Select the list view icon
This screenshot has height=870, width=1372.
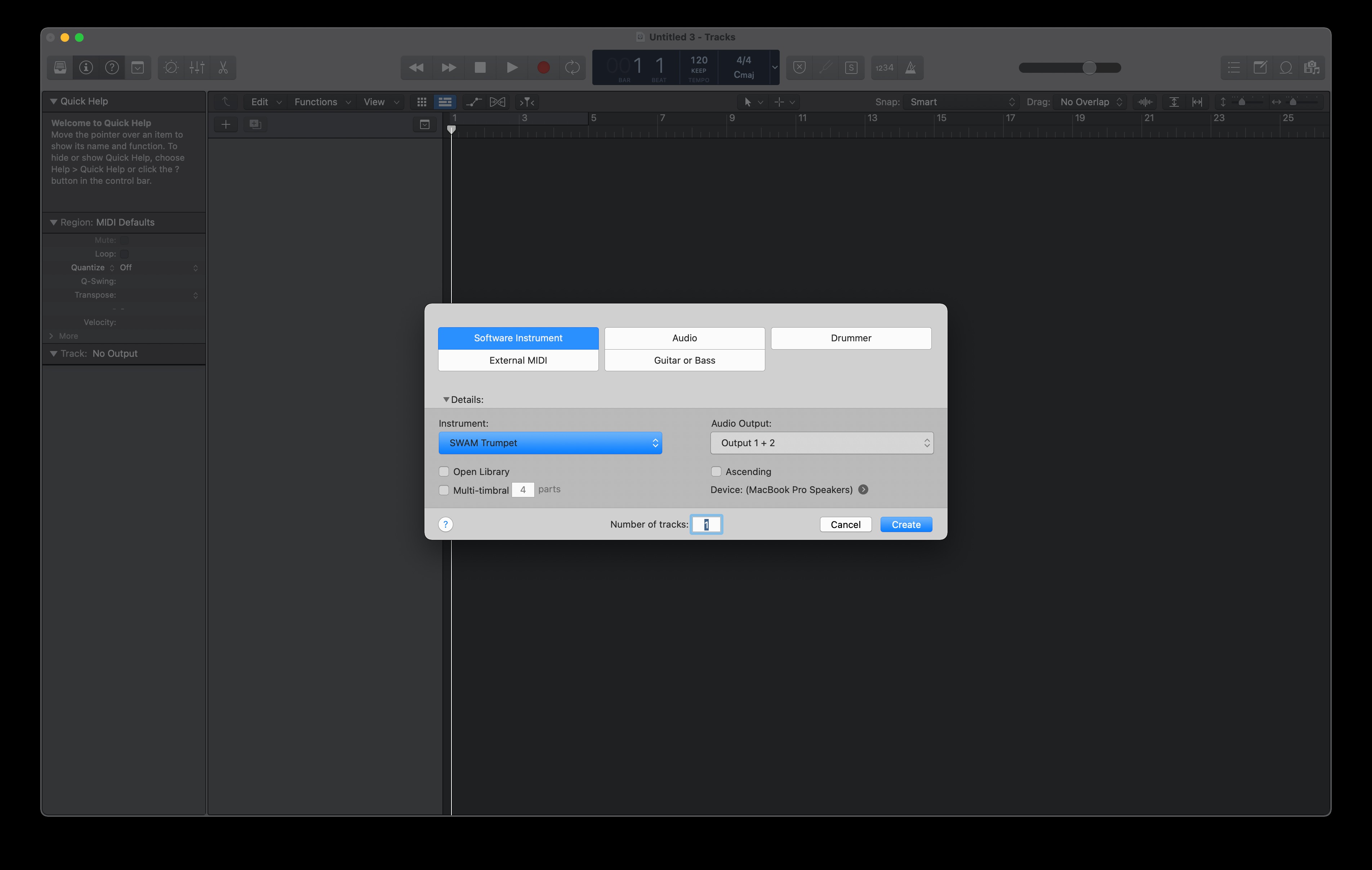coord(445,102)
